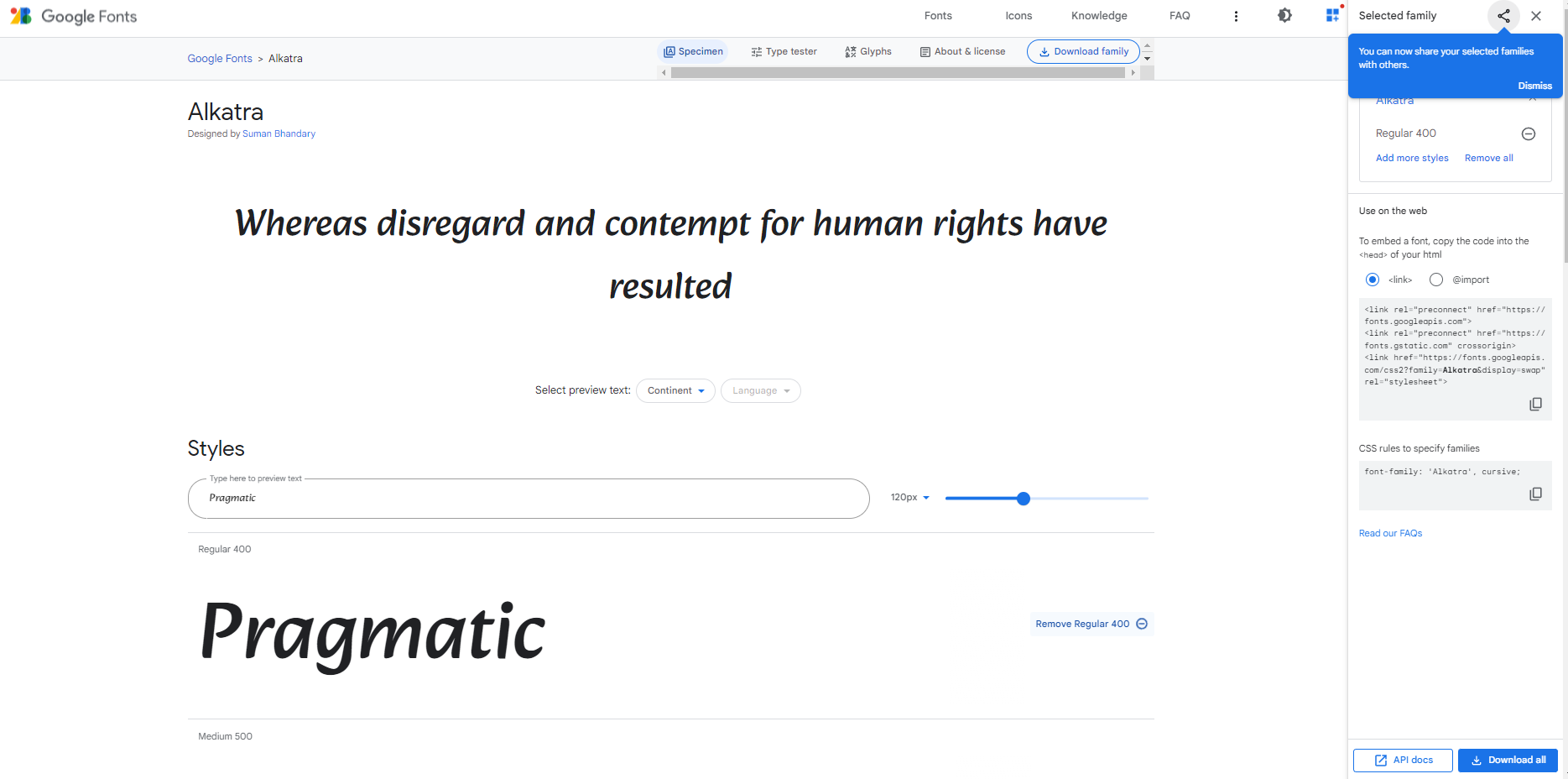Viewport: 1568px width, 779px height.
Task: Click the link embed code block
Action: pos(1455,358)
